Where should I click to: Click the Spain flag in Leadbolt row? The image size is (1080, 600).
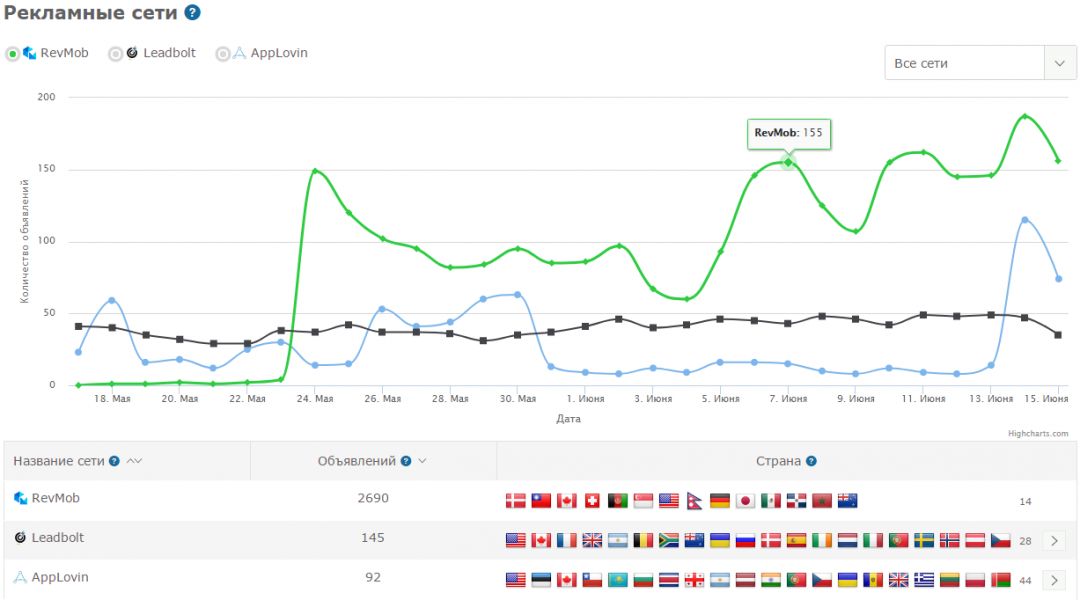[796, 541]
